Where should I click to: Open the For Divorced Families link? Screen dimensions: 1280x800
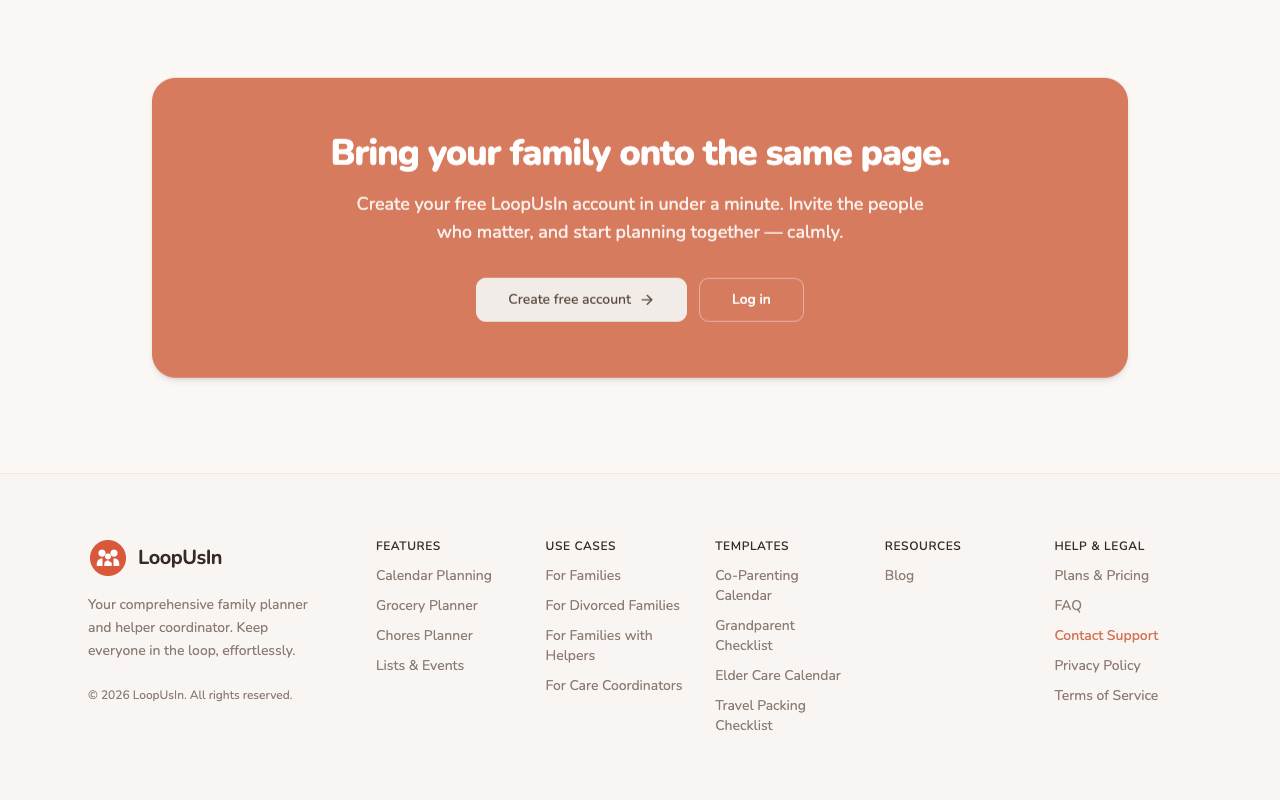tap(612, 605)
